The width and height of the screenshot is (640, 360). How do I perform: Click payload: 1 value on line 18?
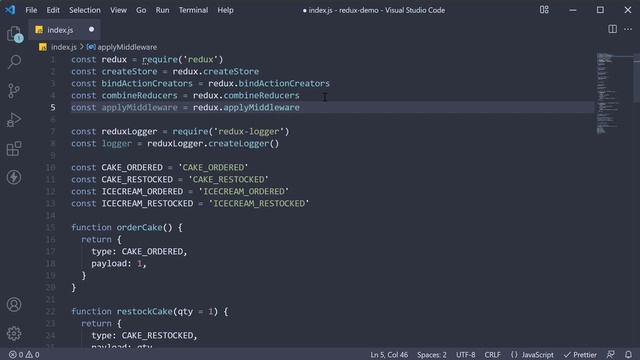pyautogui.click(x=139, y=264)
